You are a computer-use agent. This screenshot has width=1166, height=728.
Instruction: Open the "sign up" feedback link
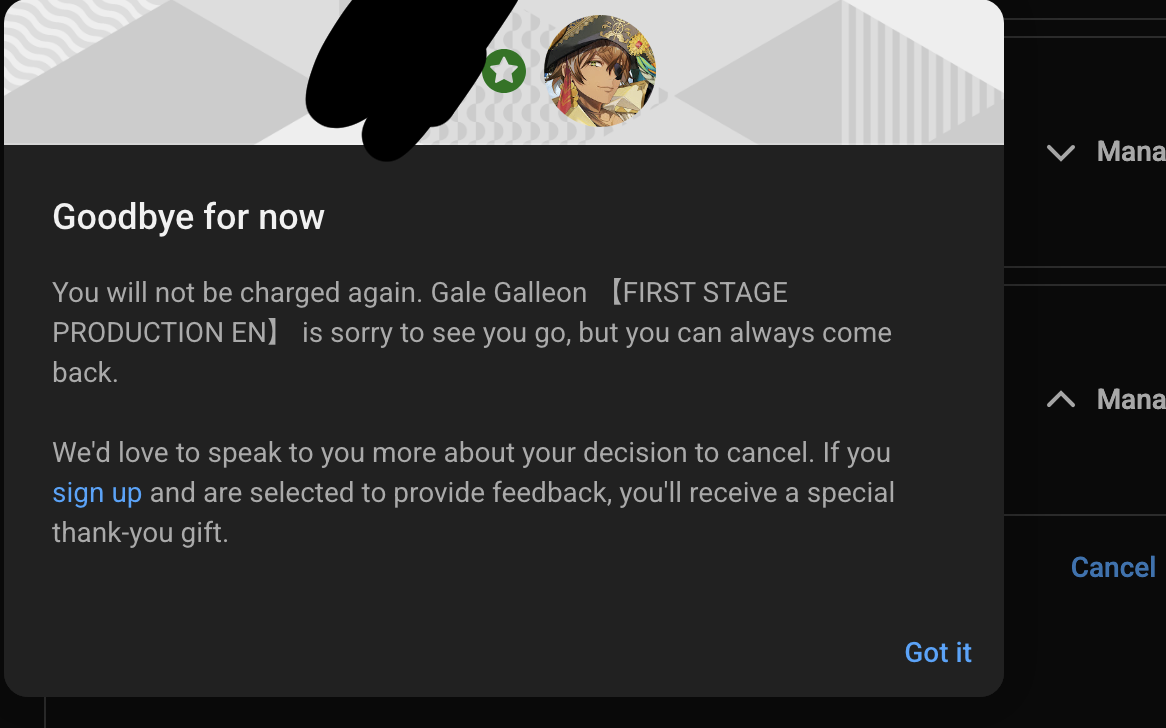click(97, 493)
